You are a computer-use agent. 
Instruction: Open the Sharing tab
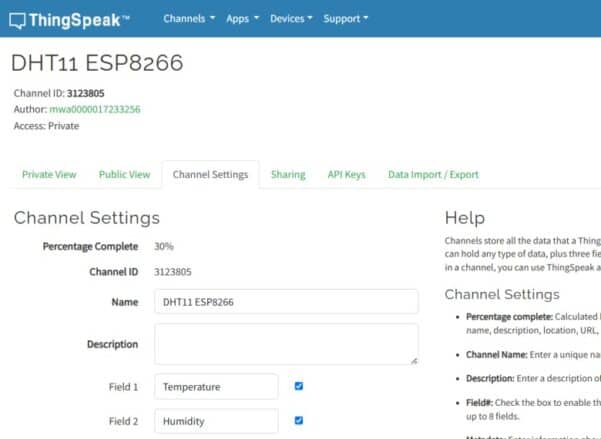288,174
